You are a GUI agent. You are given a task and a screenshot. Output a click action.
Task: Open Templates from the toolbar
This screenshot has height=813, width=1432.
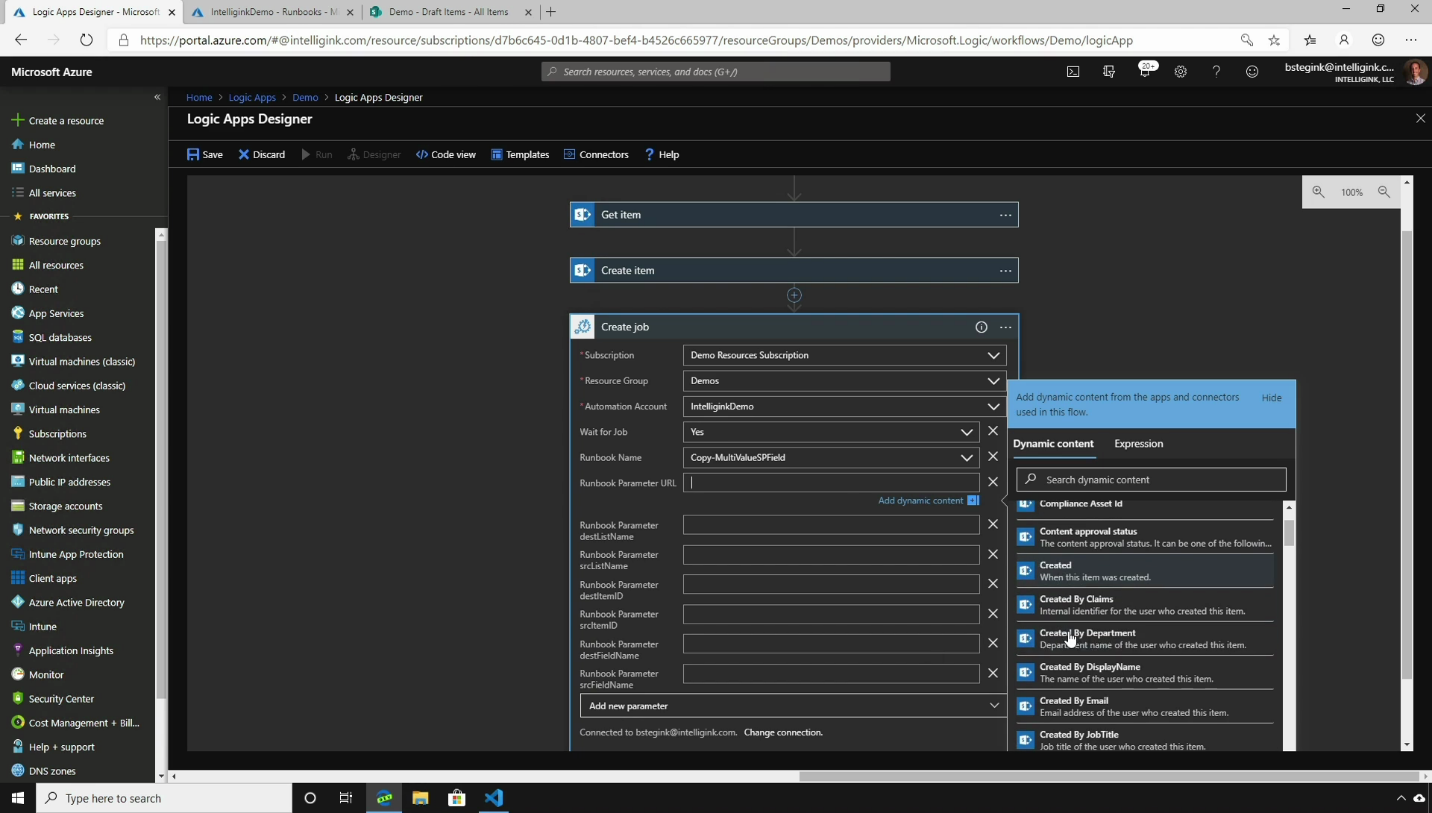pyautogui.click(x=520, y=155)
